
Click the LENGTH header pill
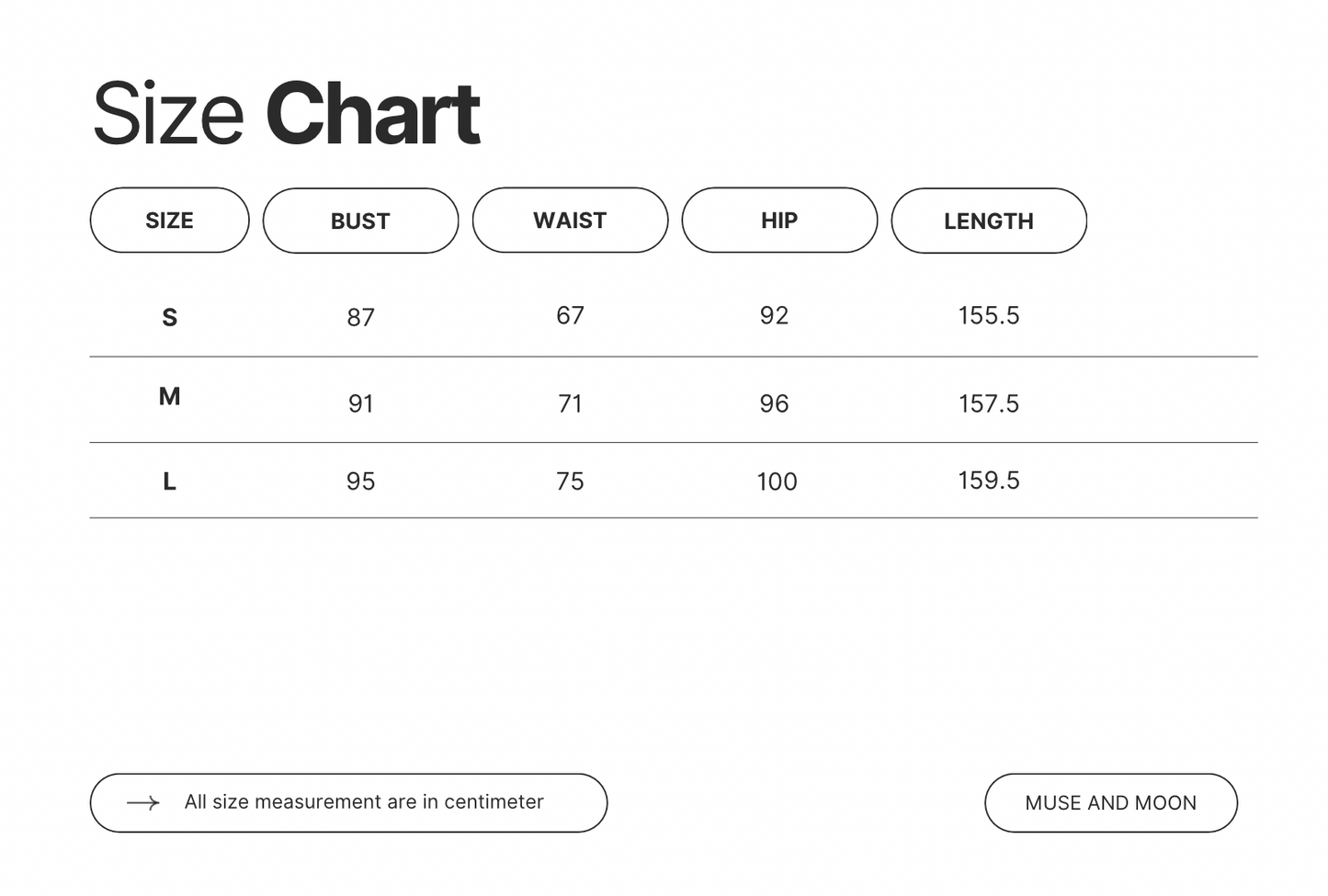(x=989, y=221)
